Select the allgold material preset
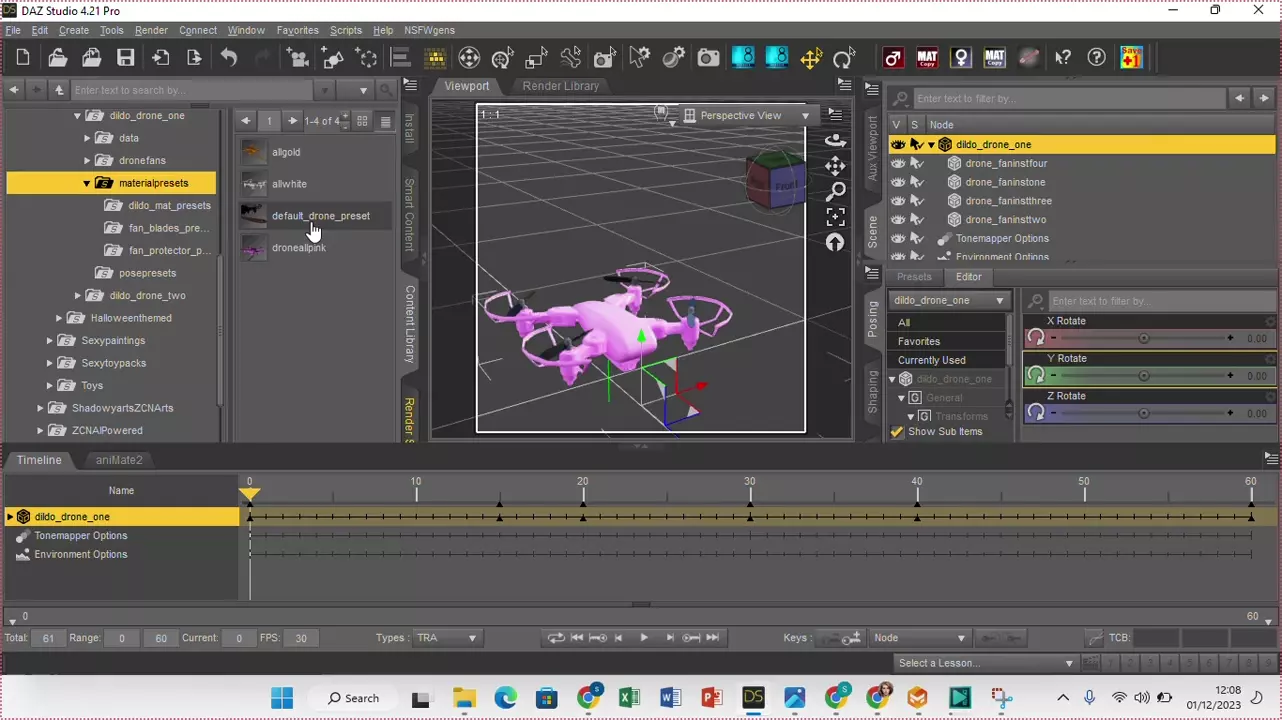The image size is (1282, 720). click(286, 152)
